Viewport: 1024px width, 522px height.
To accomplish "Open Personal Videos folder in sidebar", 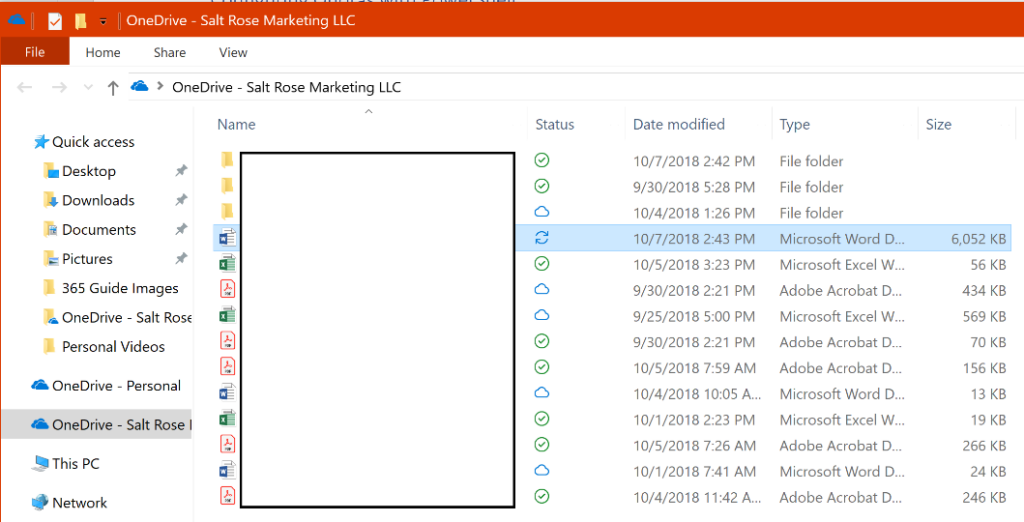I will [104, 347].
